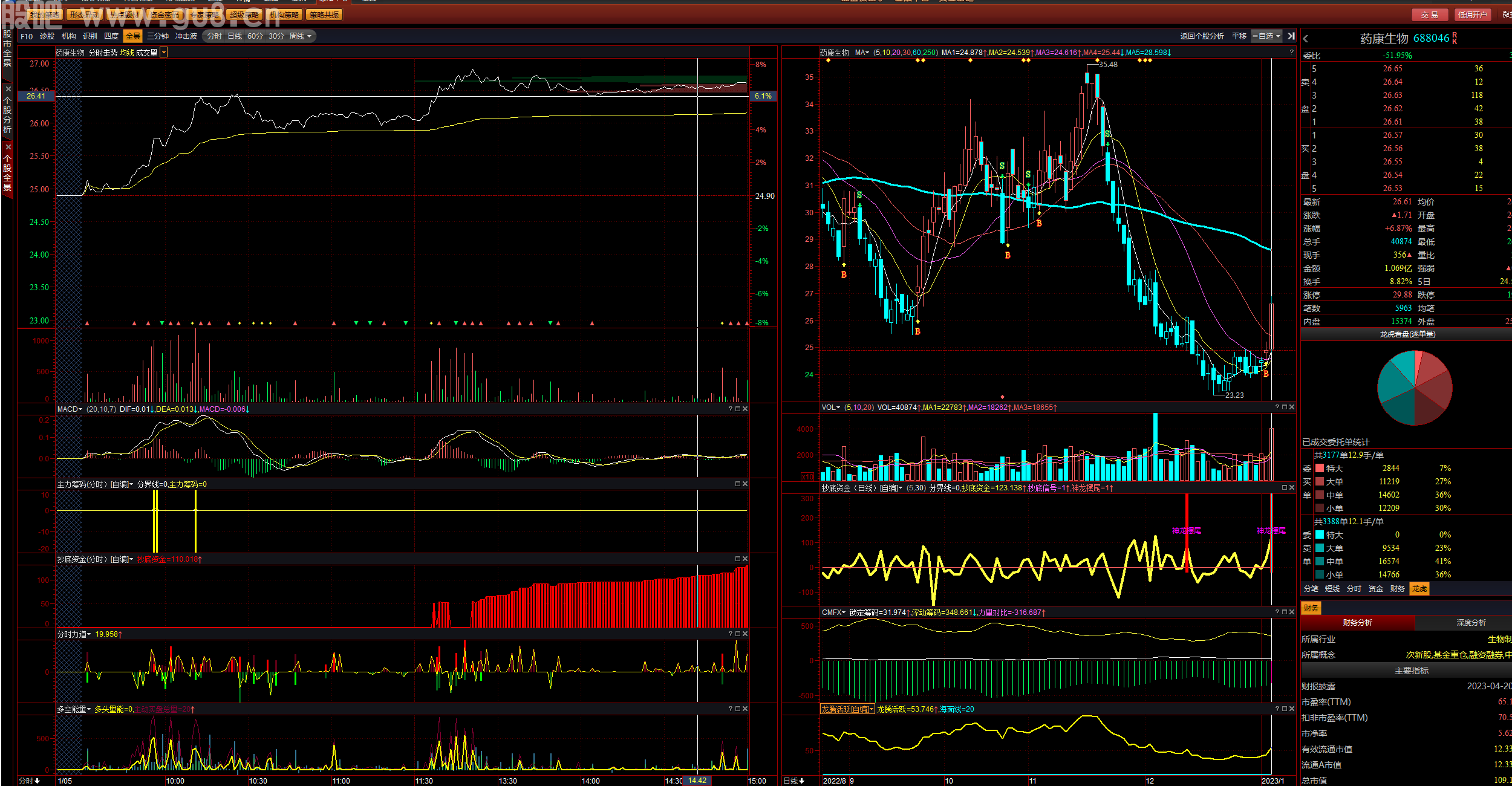Open help for daily VOL indicator

1277,408
